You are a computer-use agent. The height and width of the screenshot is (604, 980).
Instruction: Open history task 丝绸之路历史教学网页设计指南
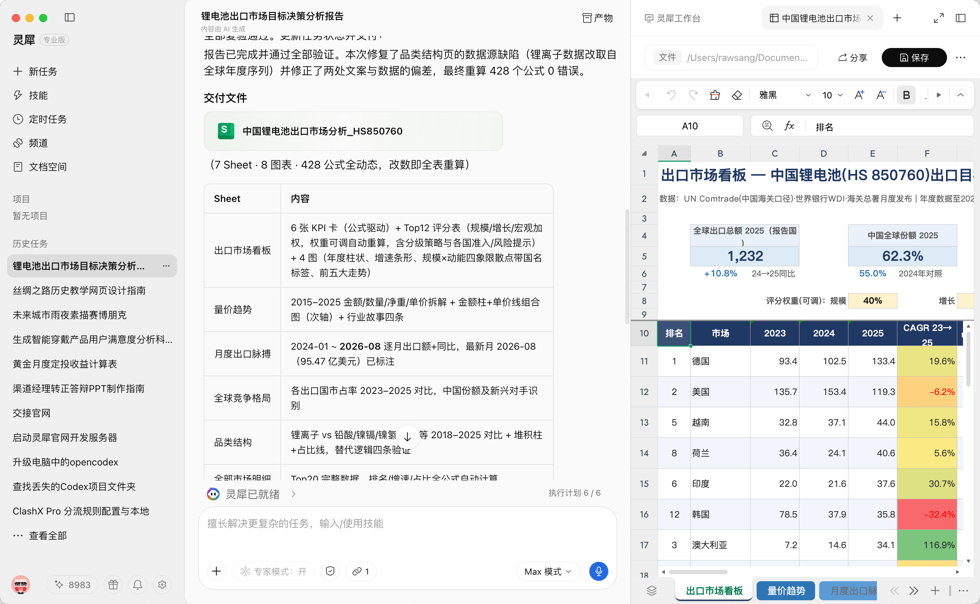(x=79, y=290)
